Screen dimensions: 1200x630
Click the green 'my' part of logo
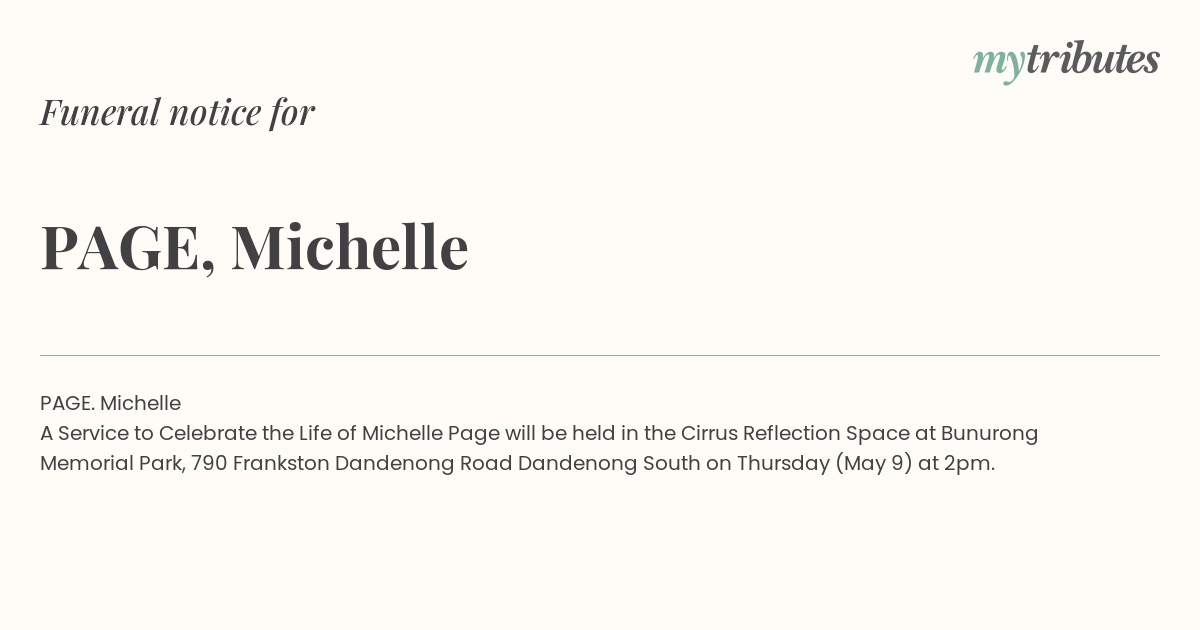999,64
